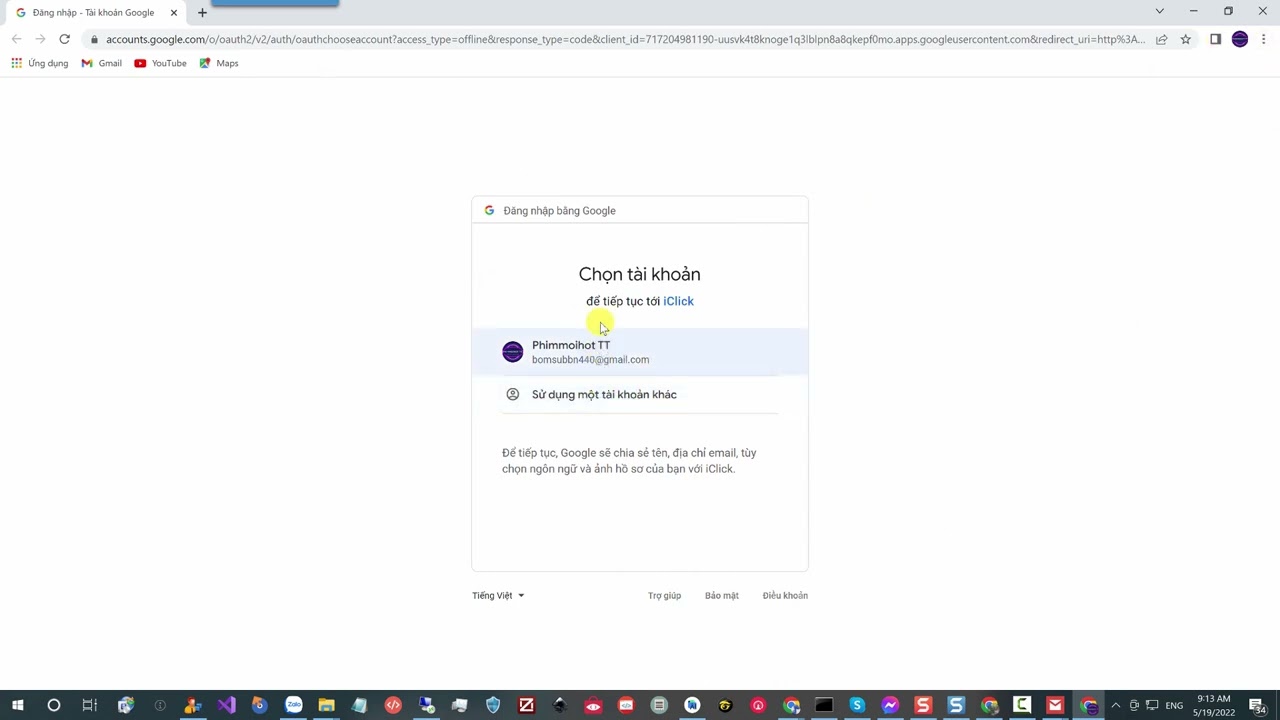1280x720 pixels.
Task: Open the tab search chevron in the title bar
Action: pyautogui.click(x=1160, y=11)
